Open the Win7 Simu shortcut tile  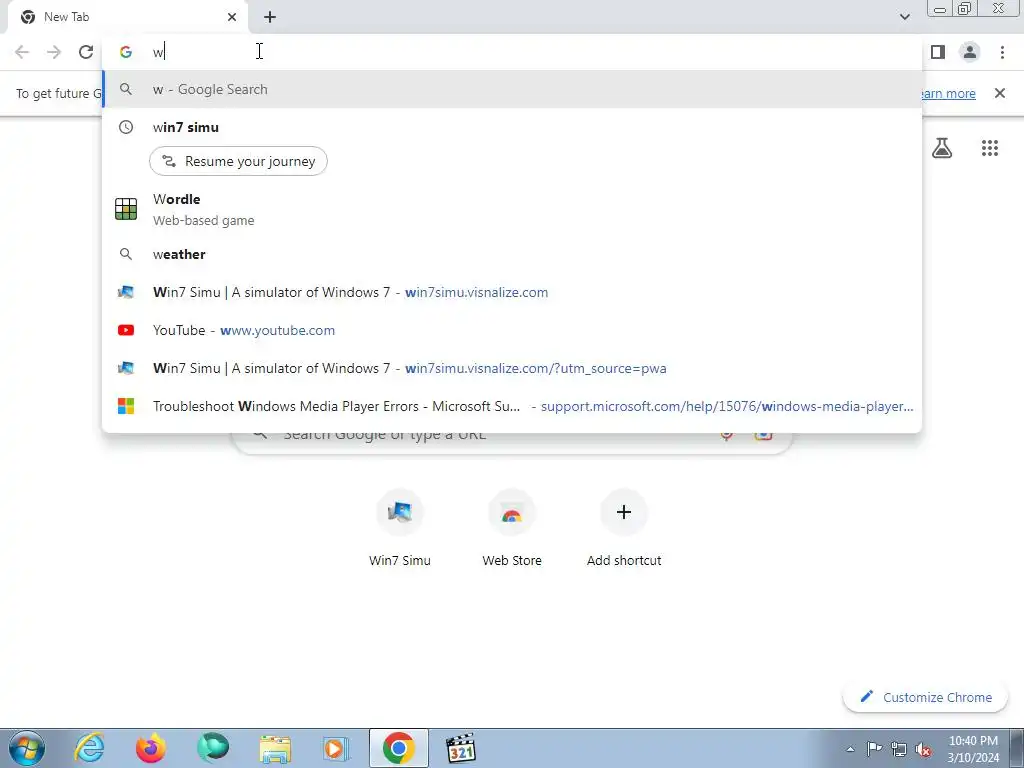(400, 529)
